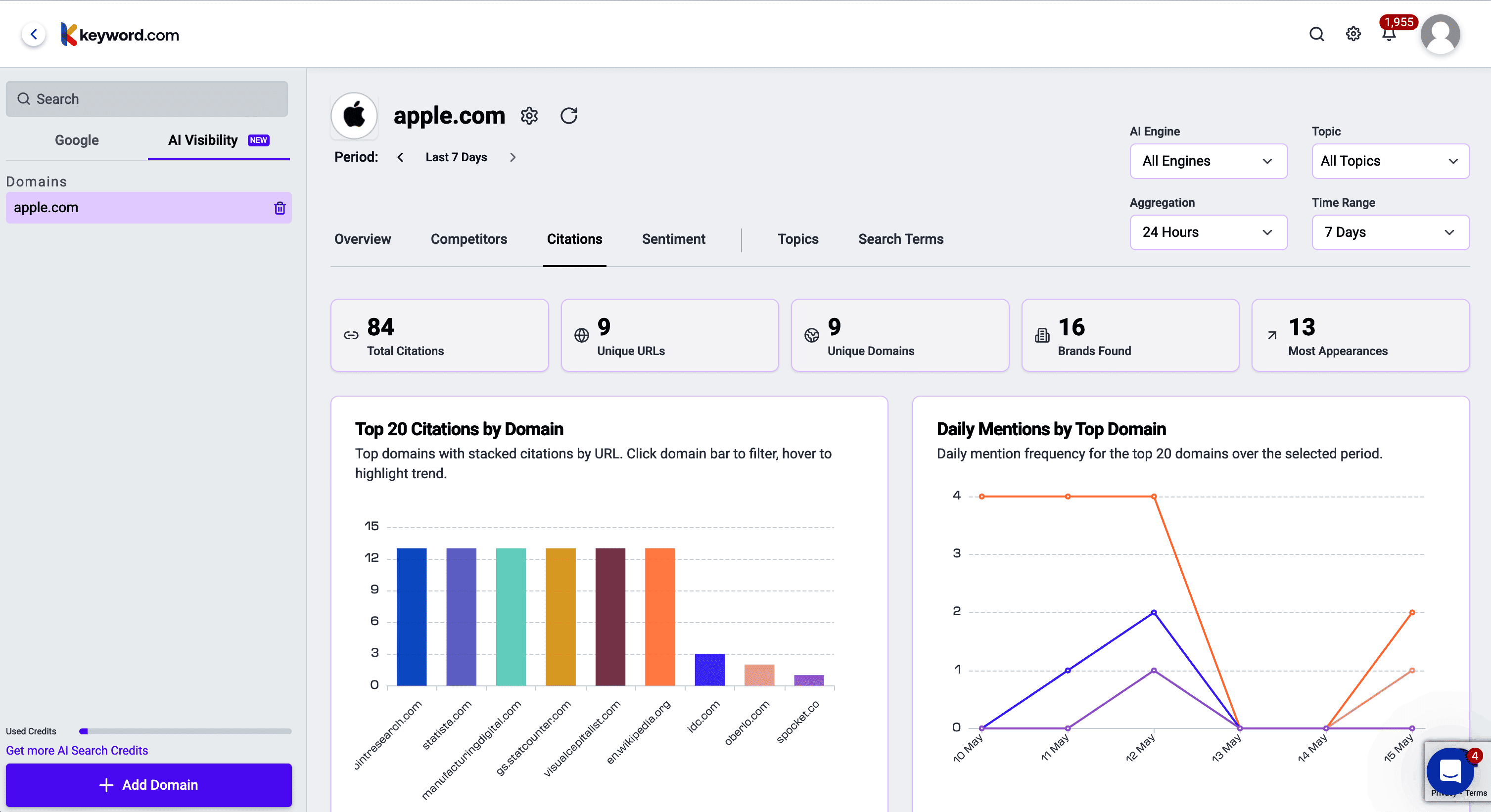Click the Add Domain button
This screenshot has height=812, width=1491.
[149, 785]
